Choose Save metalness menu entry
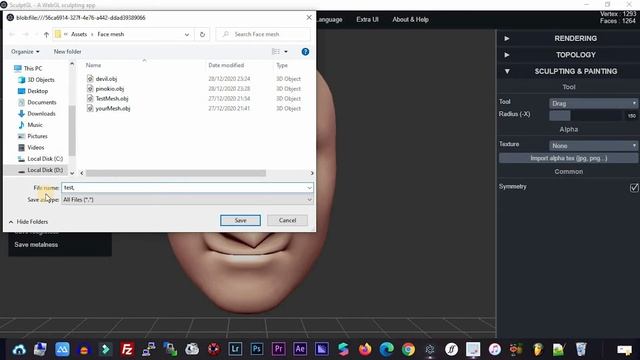Viewport: 640px width, 360px height. pyautogui.click(x=36, y=244)
